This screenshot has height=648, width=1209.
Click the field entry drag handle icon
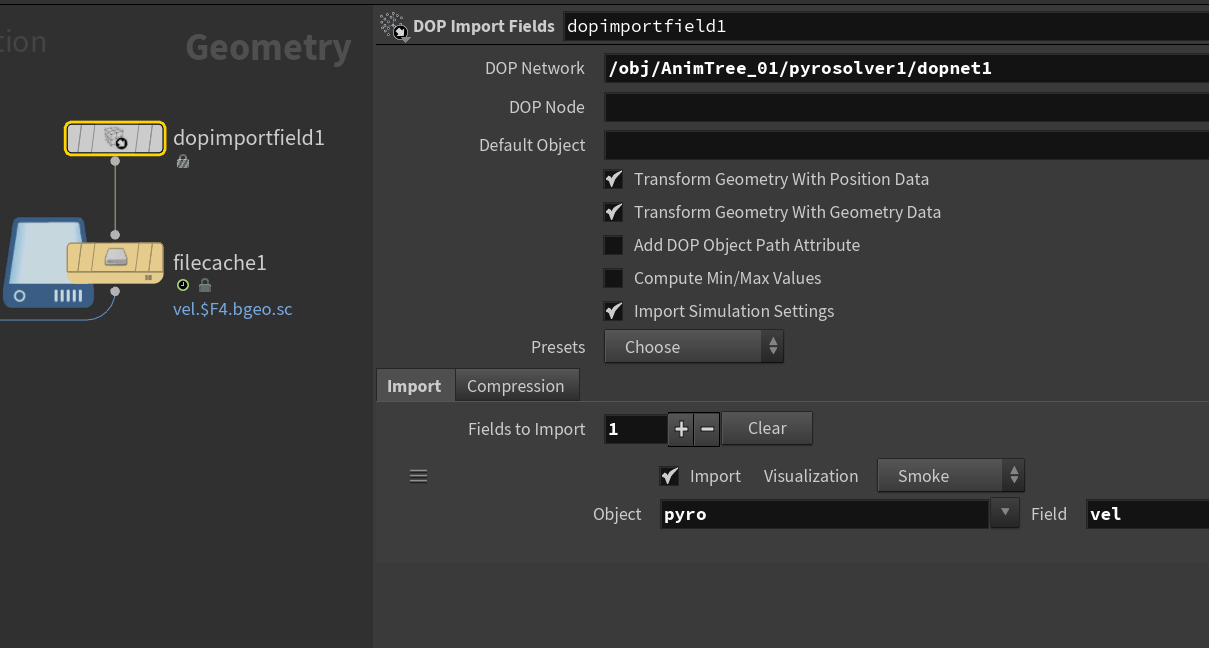point(418,476)
